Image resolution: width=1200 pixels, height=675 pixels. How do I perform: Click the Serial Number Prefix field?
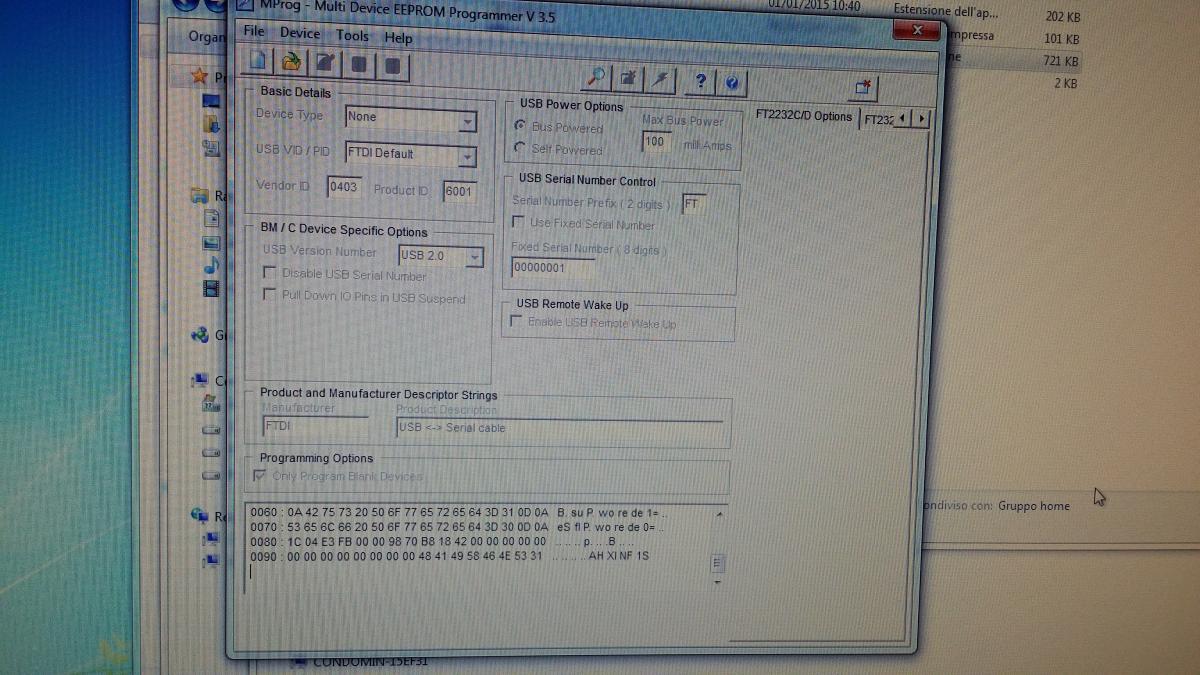pyautogui.click(x=693, y=203)
